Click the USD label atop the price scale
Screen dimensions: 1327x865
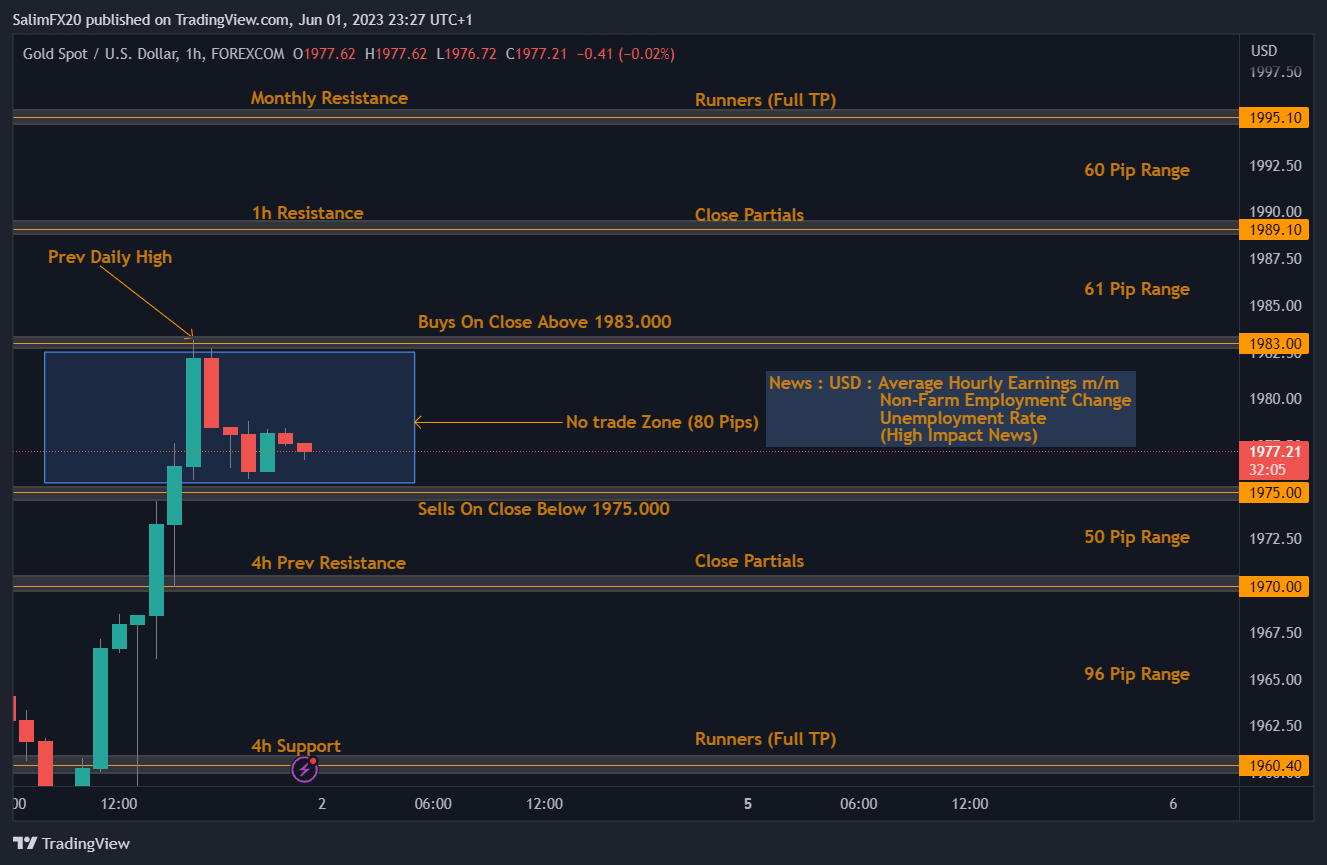(1263, 49)
